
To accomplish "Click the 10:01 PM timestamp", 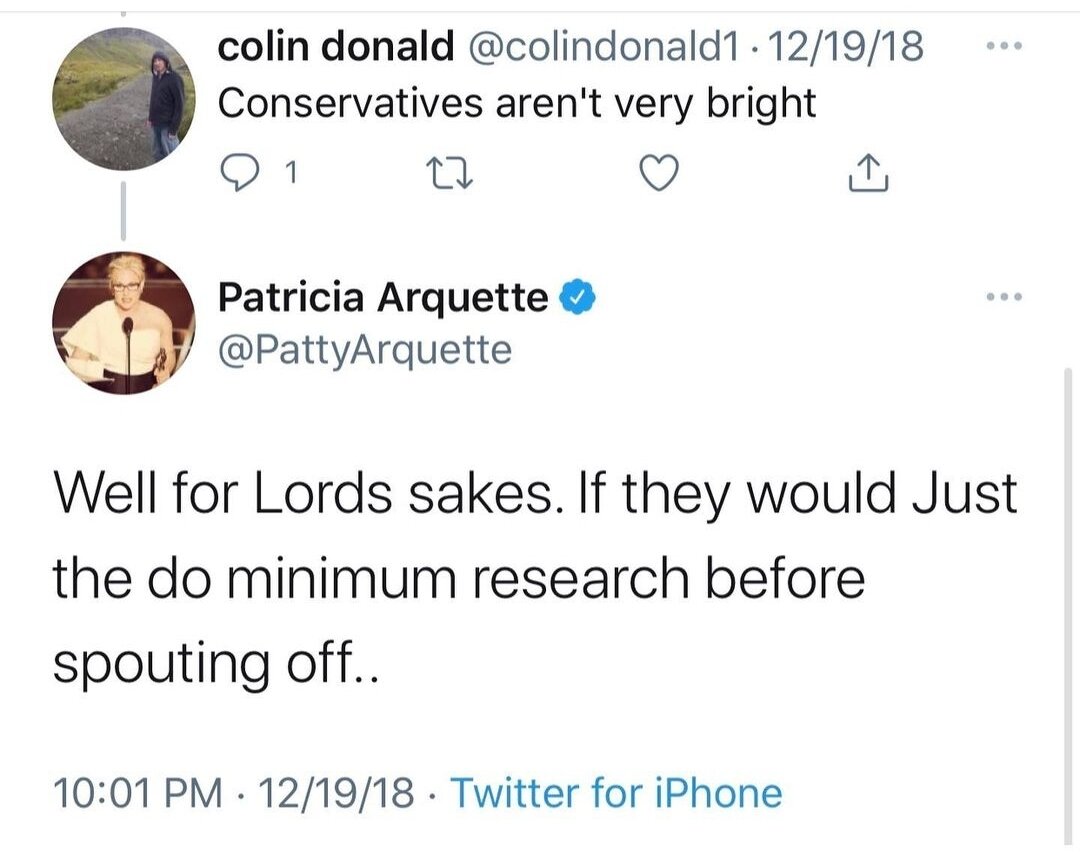I will click(x=138, y=793).
